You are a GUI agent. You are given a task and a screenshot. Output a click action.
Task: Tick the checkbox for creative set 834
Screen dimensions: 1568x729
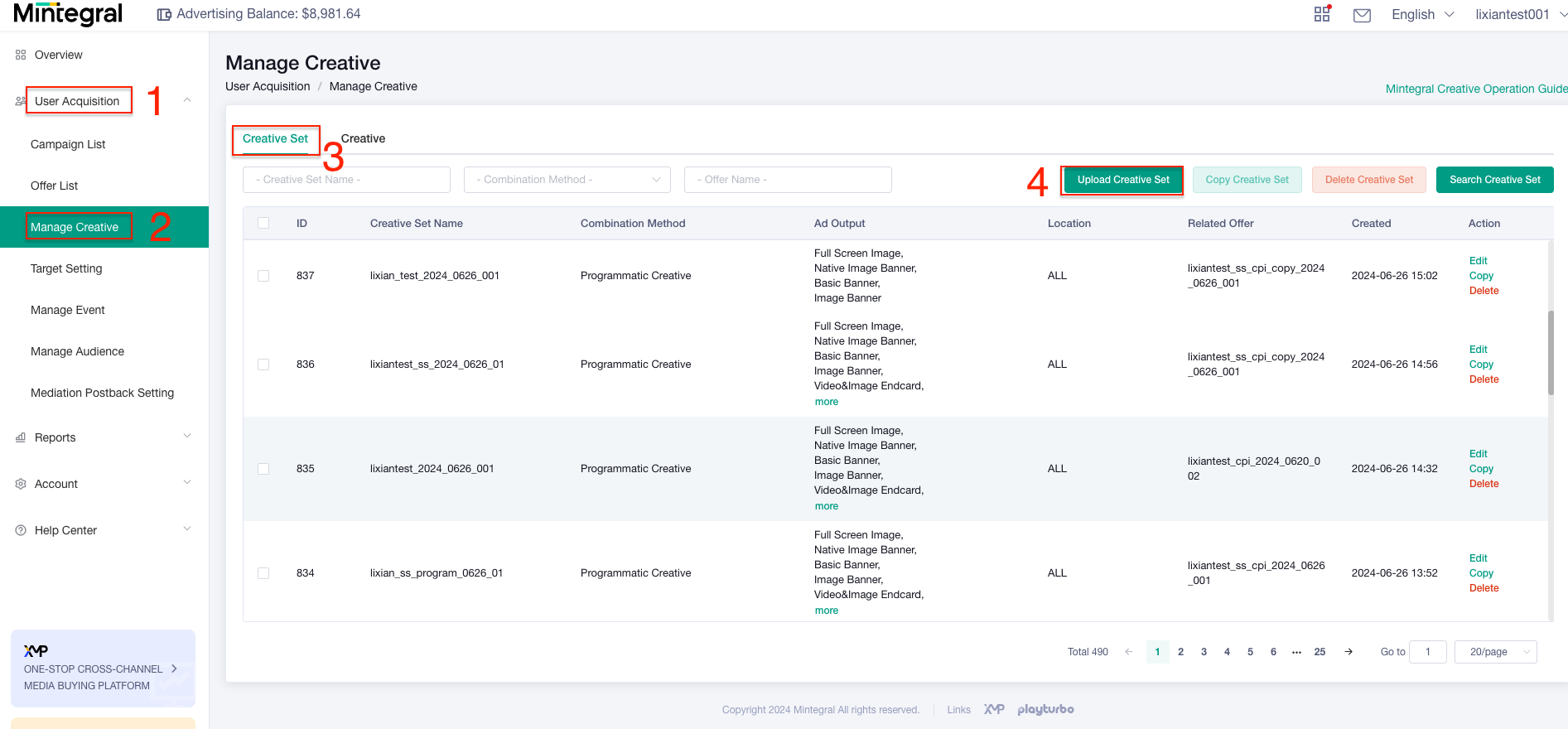[x=263, y=573]
